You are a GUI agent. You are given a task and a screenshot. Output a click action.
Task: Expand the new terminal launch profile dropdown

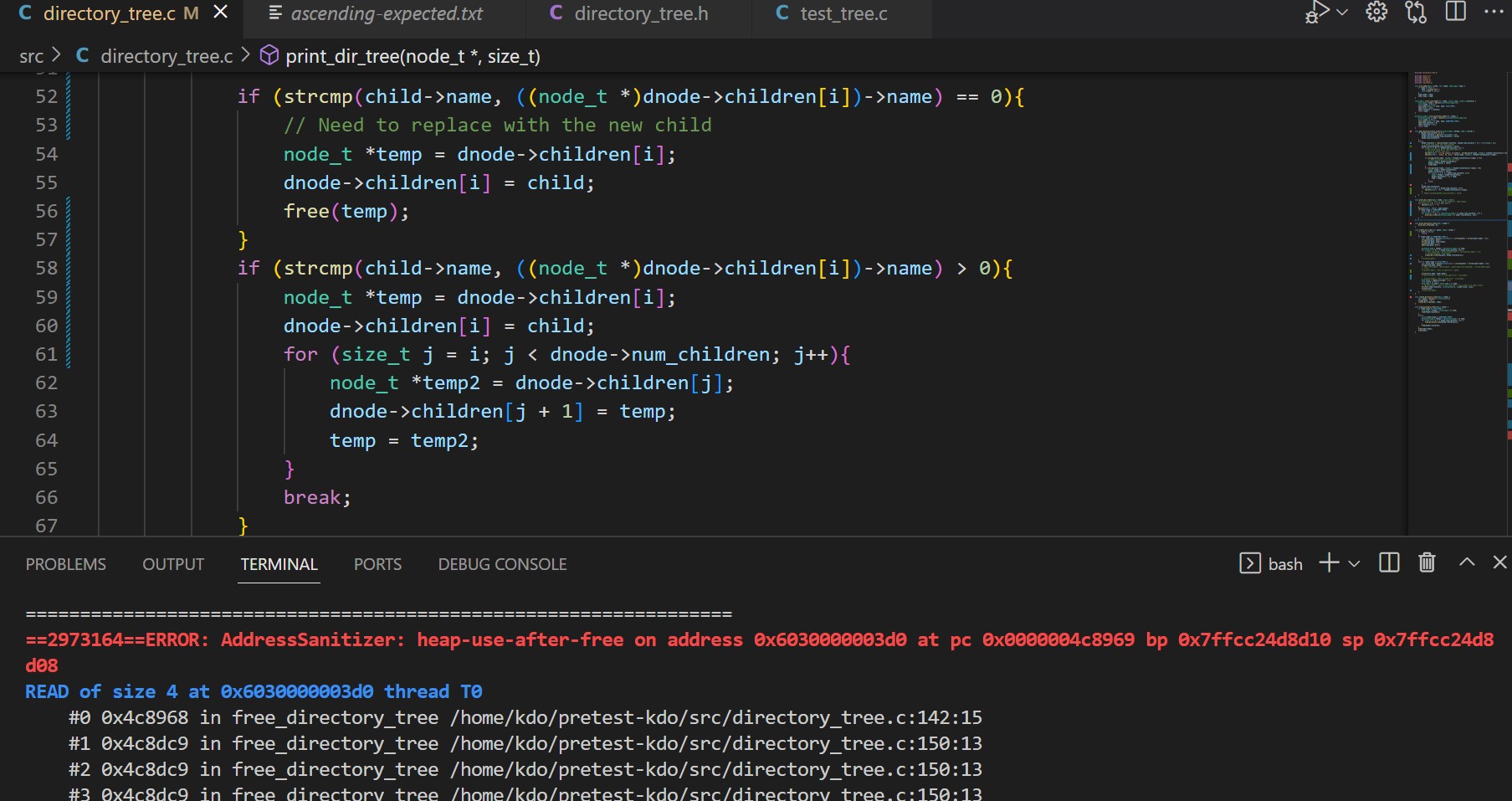coord(1355,564)
